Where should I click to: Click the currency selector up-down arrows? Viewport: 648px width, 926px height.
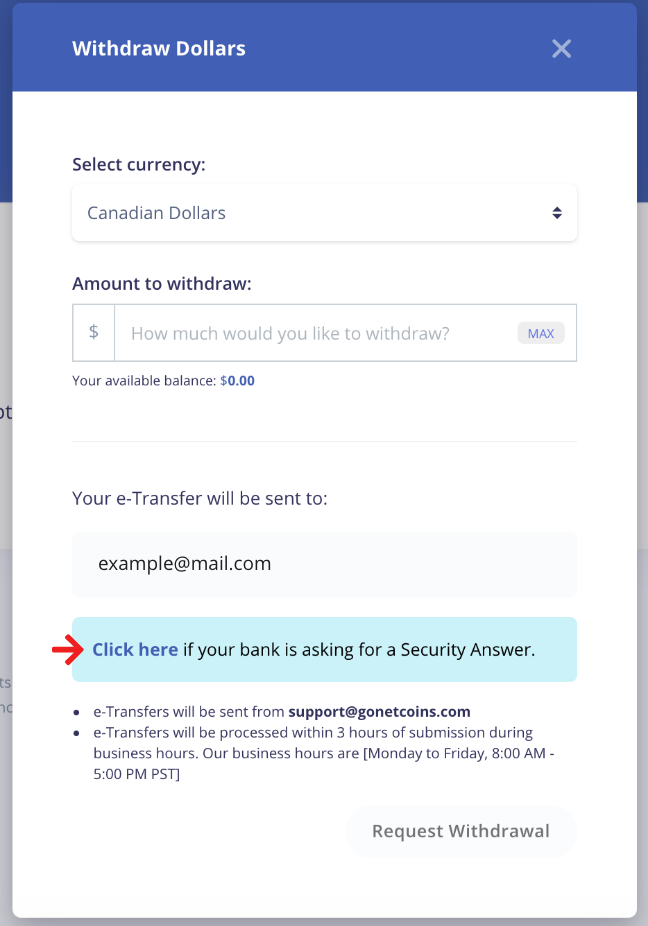tap(557, 213)
